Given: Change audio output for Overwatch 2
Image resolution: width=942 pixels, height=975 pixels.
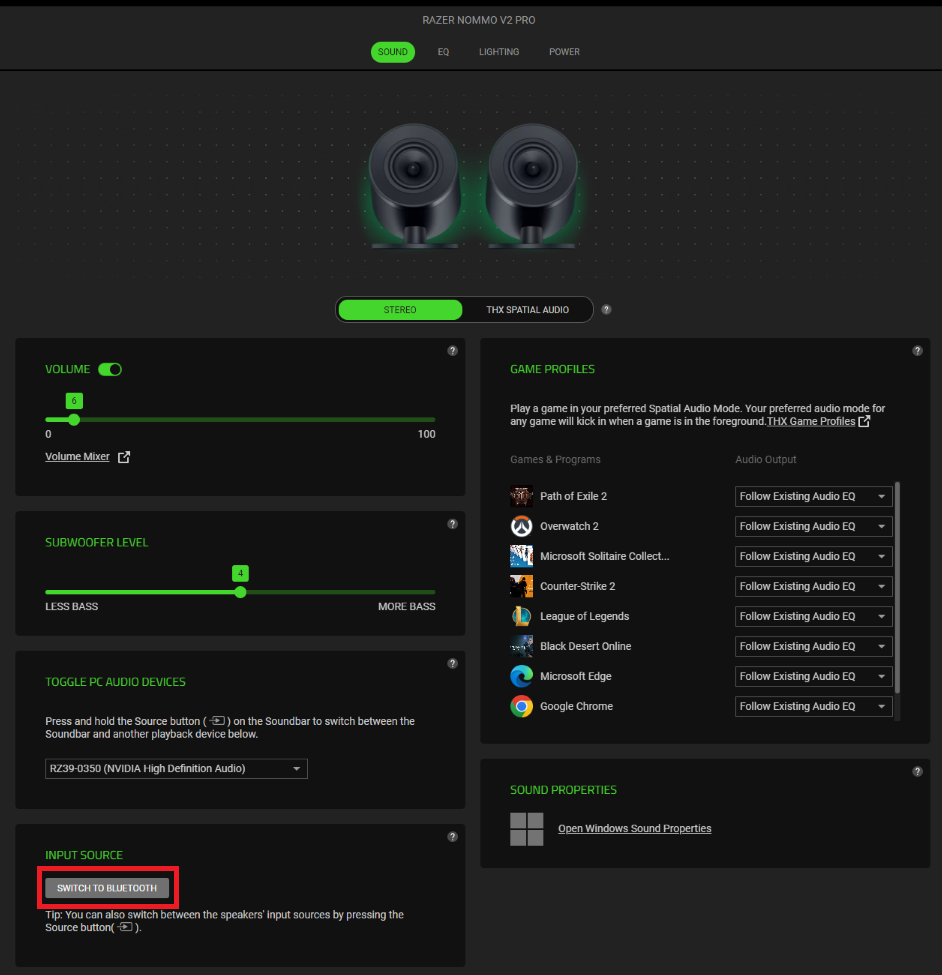Looking at the screenshot, I should pyautogui.click(x=813, y=526).
